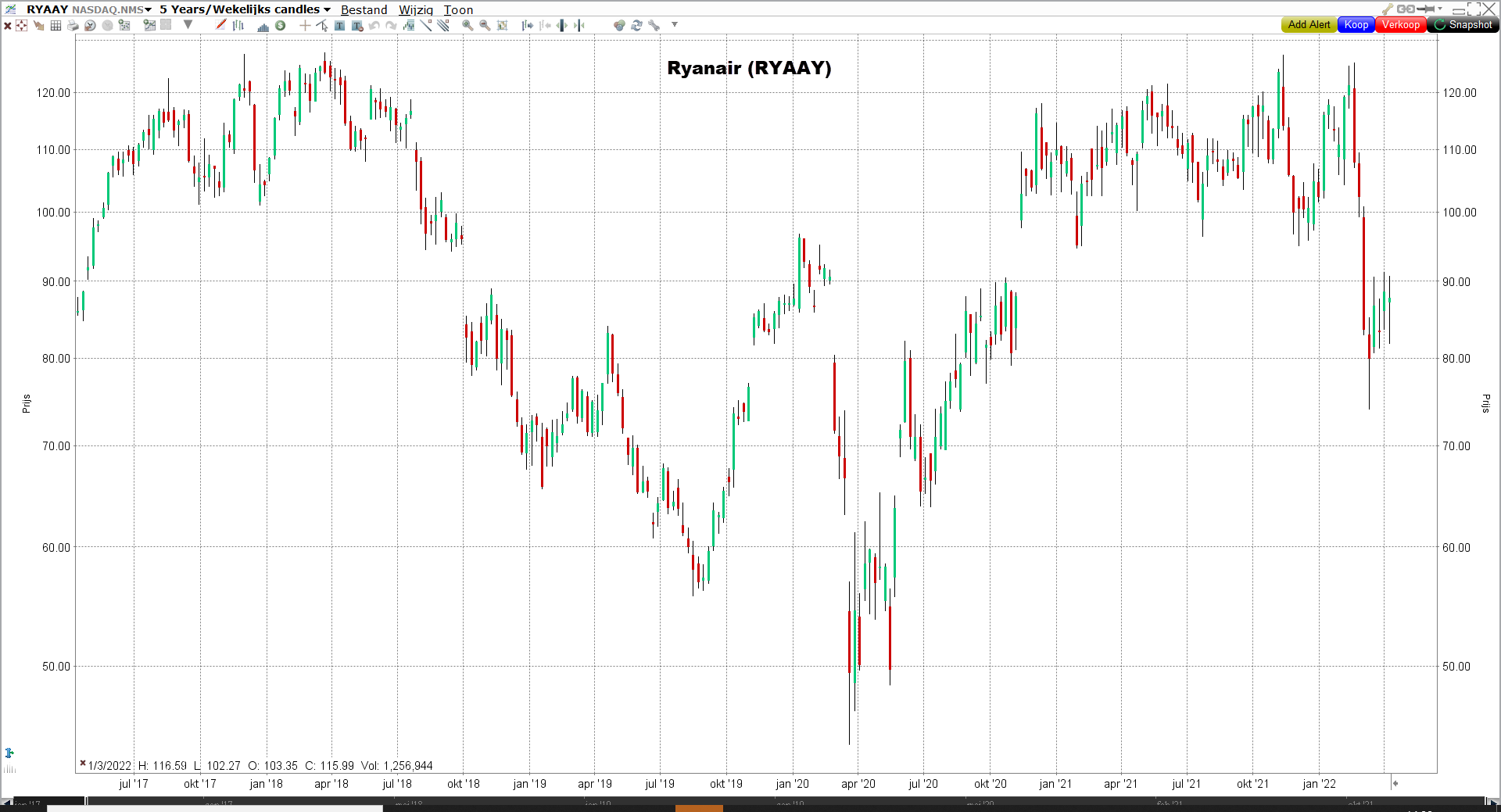Click the red X delete icon in toolbar
The width and height of the screenshot is (1501, 812).
[x=7, y=26]
